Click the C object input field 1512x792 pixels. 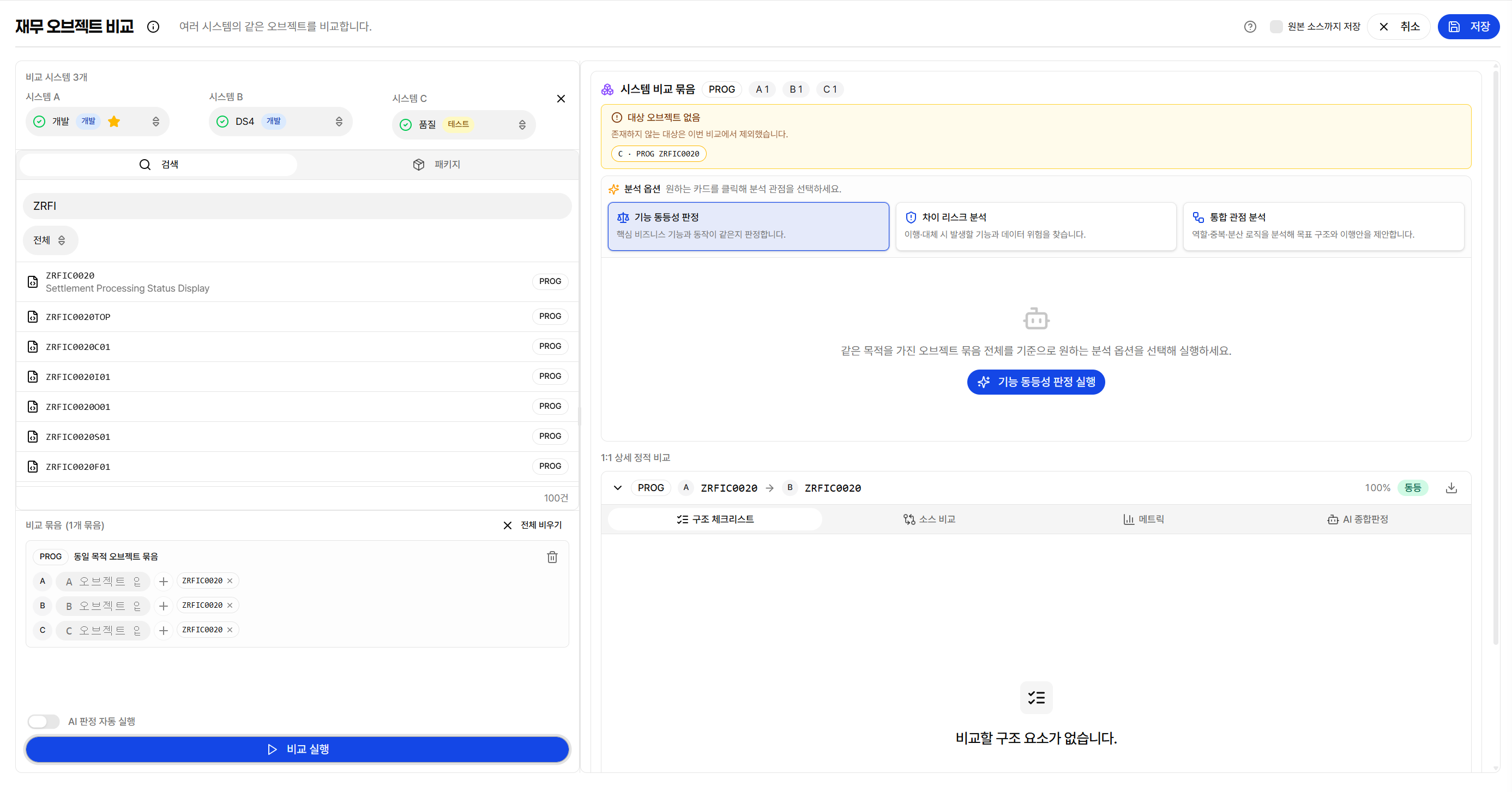click(x=103, y=631)
